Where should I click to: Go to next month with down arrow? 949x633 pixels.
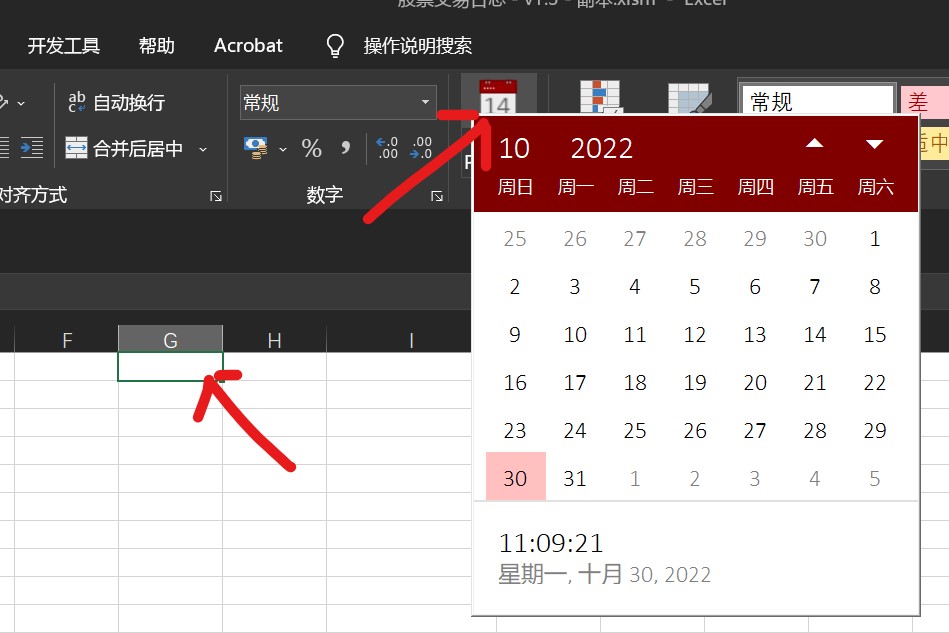click(875, 145)
